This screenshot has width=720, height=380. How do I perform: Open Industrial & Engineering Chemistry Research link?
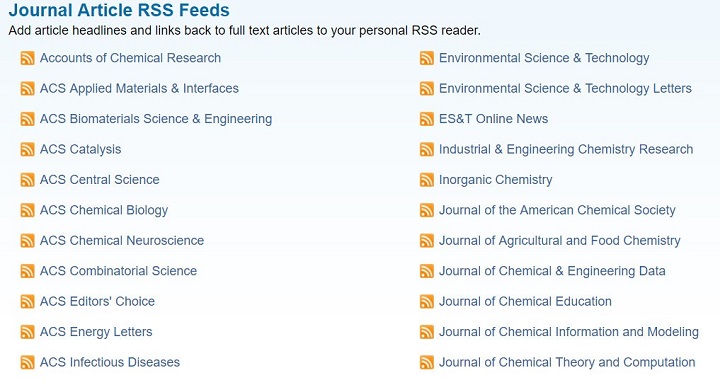click(566, 150)
